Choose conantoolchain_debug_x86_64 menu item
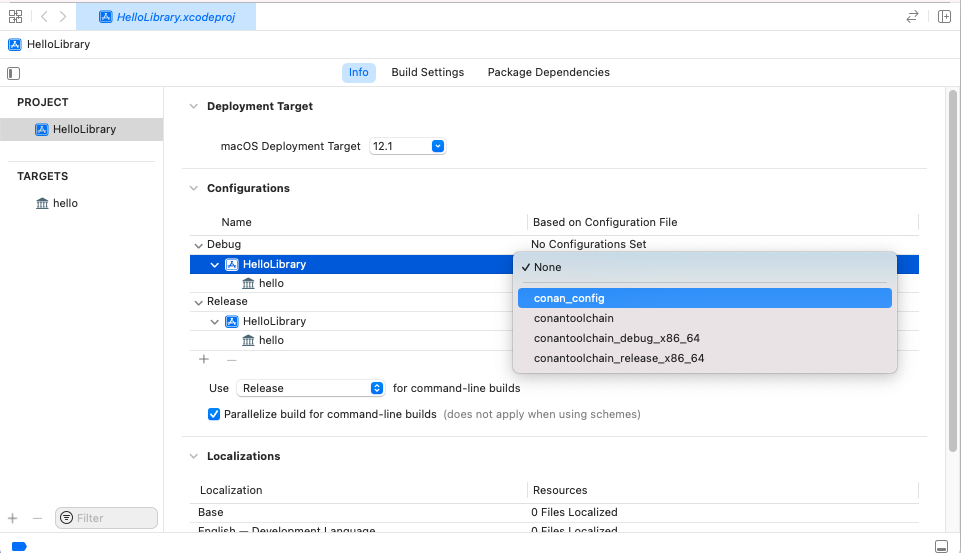The width and height of the screenshot is (961, 553). [705, 338]
